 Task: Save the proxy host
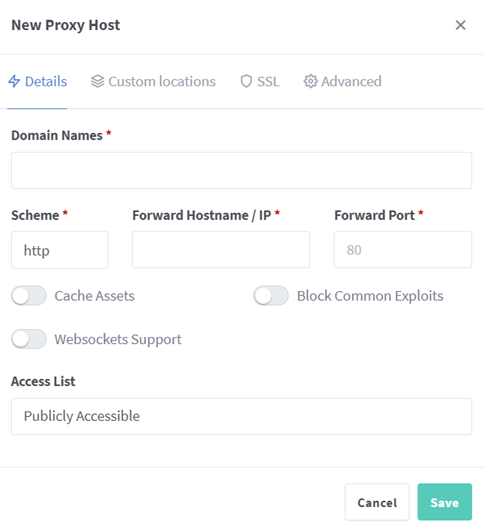(445, 502)
